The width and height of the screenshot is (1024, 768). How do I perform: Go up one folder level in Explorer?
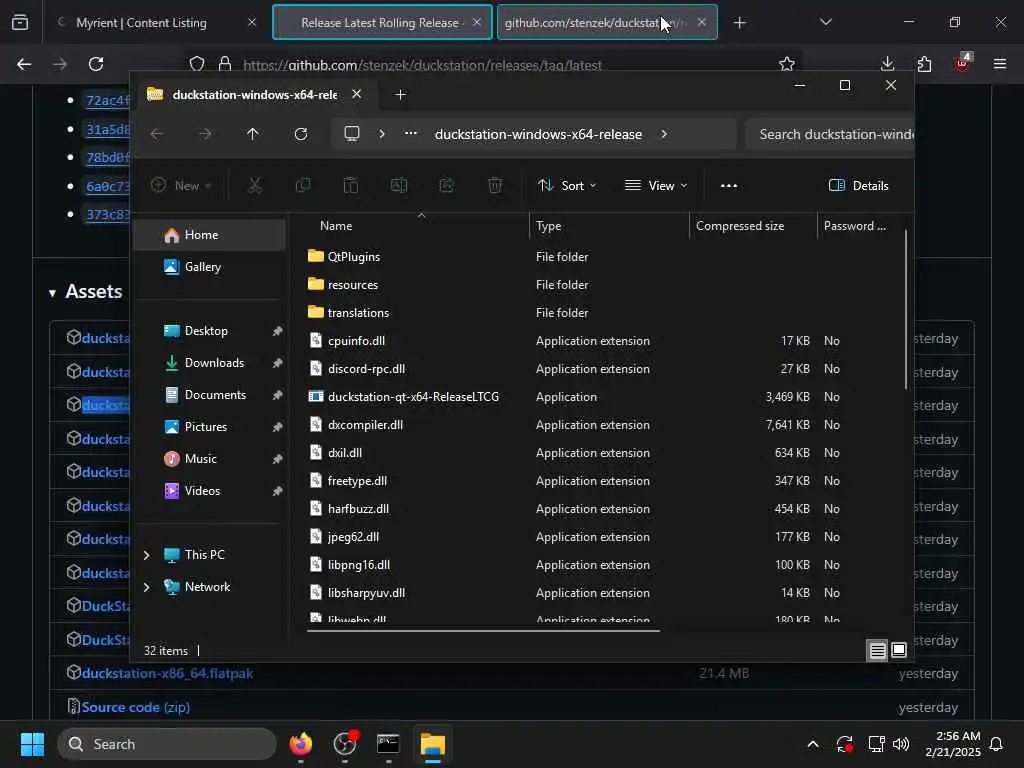pos(253,134)
